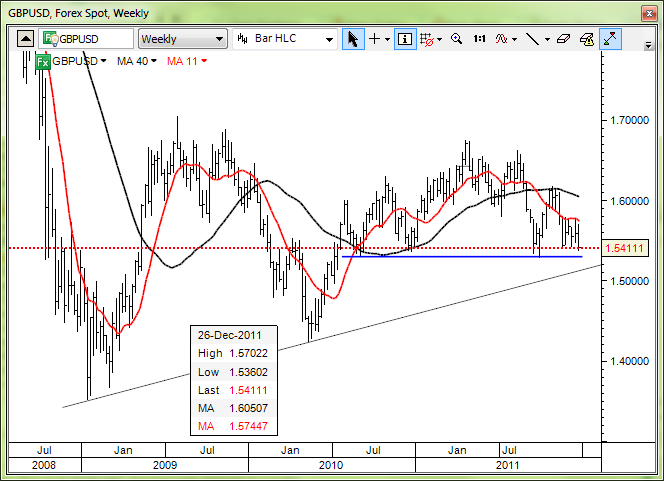664x481 pixels.
Task: Click the 1.70000 price axis label
Action: (x=629, y=120)
